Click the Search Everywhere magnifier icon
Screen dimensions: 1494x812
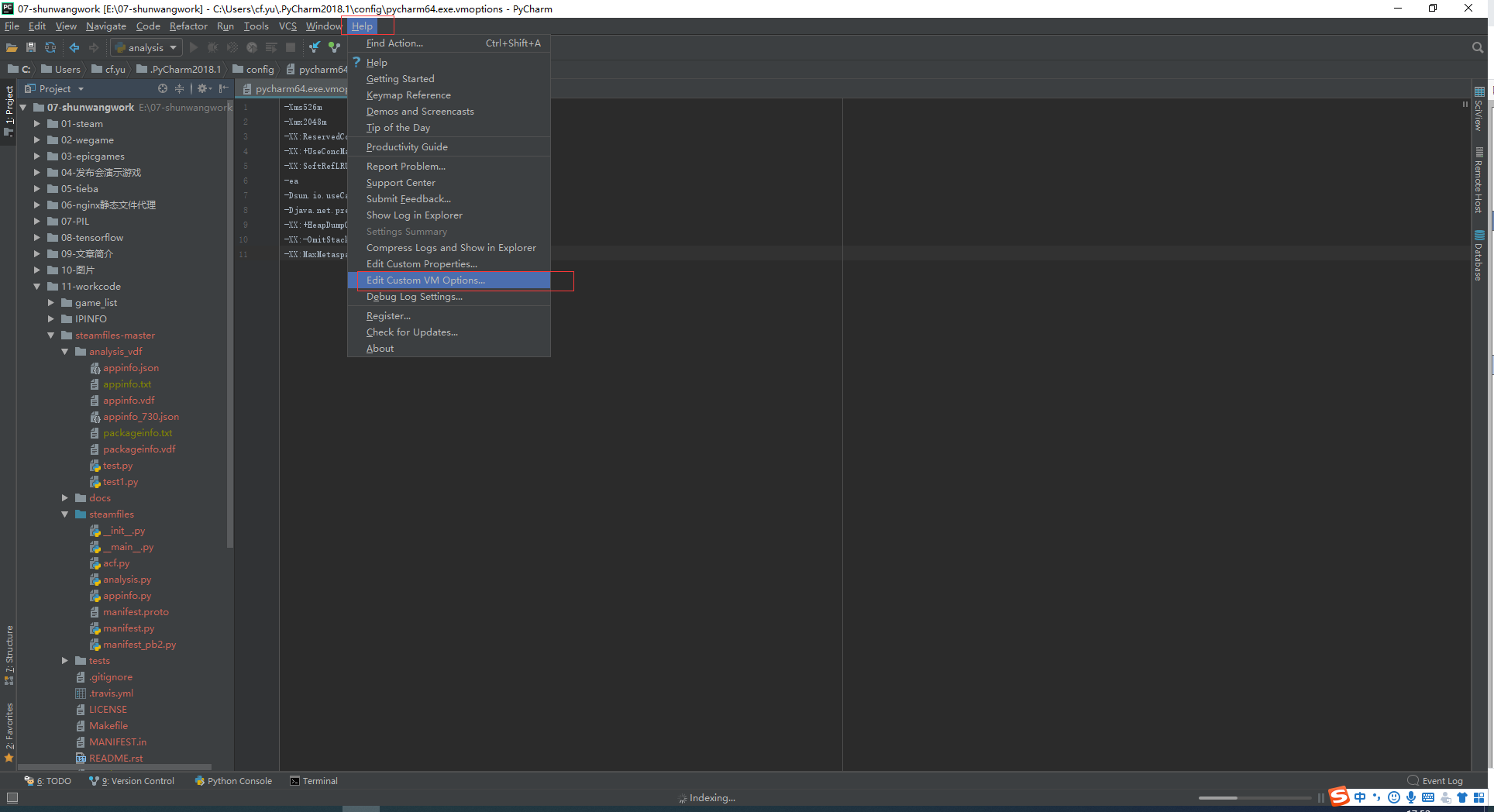pyautogui.click(x=1477, y=48)
